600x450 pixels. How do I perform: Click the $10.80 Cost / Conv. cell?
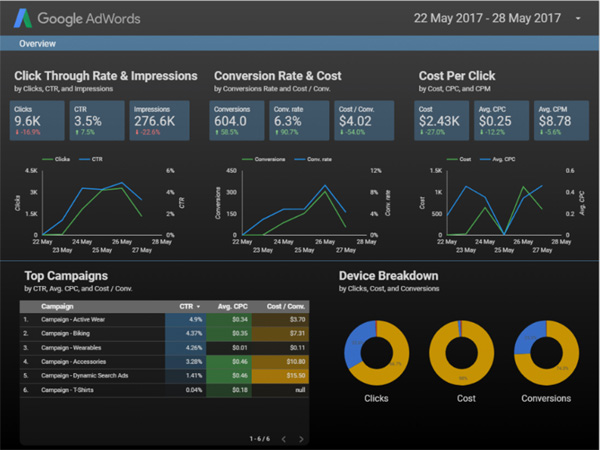pos(280,362)
